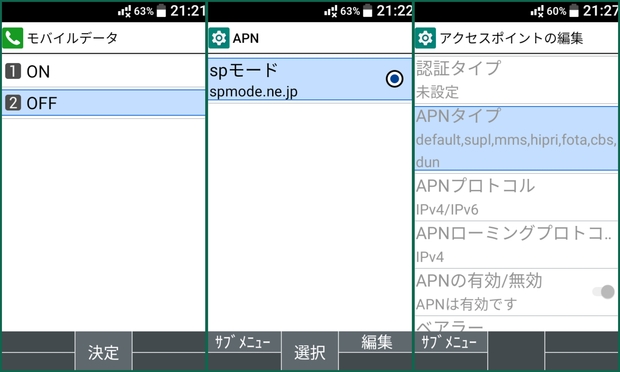Click the number 1 key icon beside ON
The height and width of the screenshot is (372, 620).
click(x=13, y=72)
